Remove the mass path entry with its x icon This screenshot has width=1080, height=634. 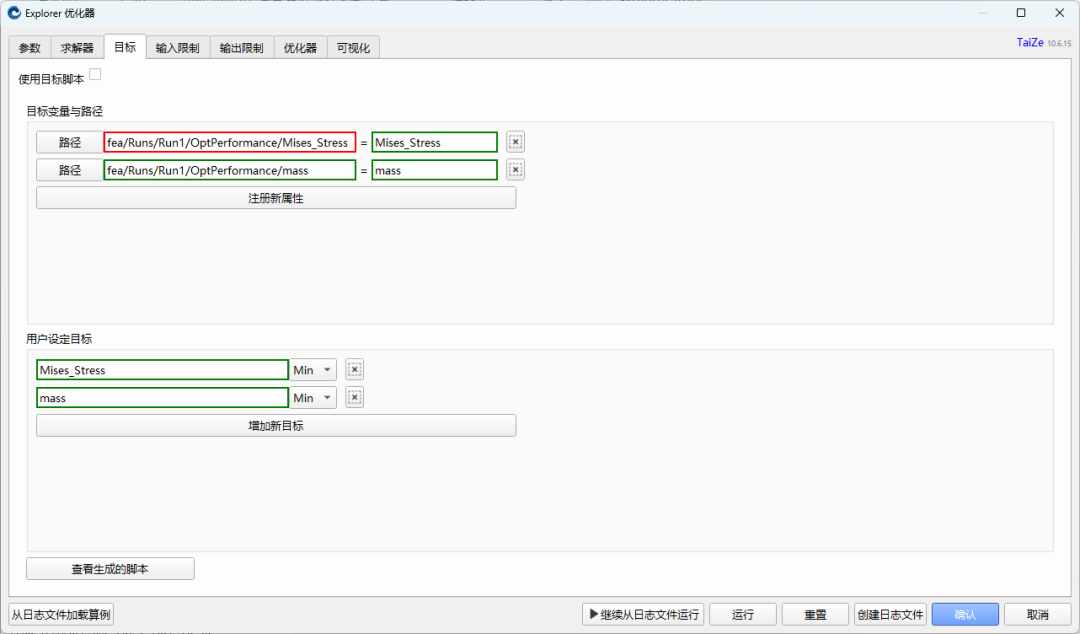coord(515,169)
